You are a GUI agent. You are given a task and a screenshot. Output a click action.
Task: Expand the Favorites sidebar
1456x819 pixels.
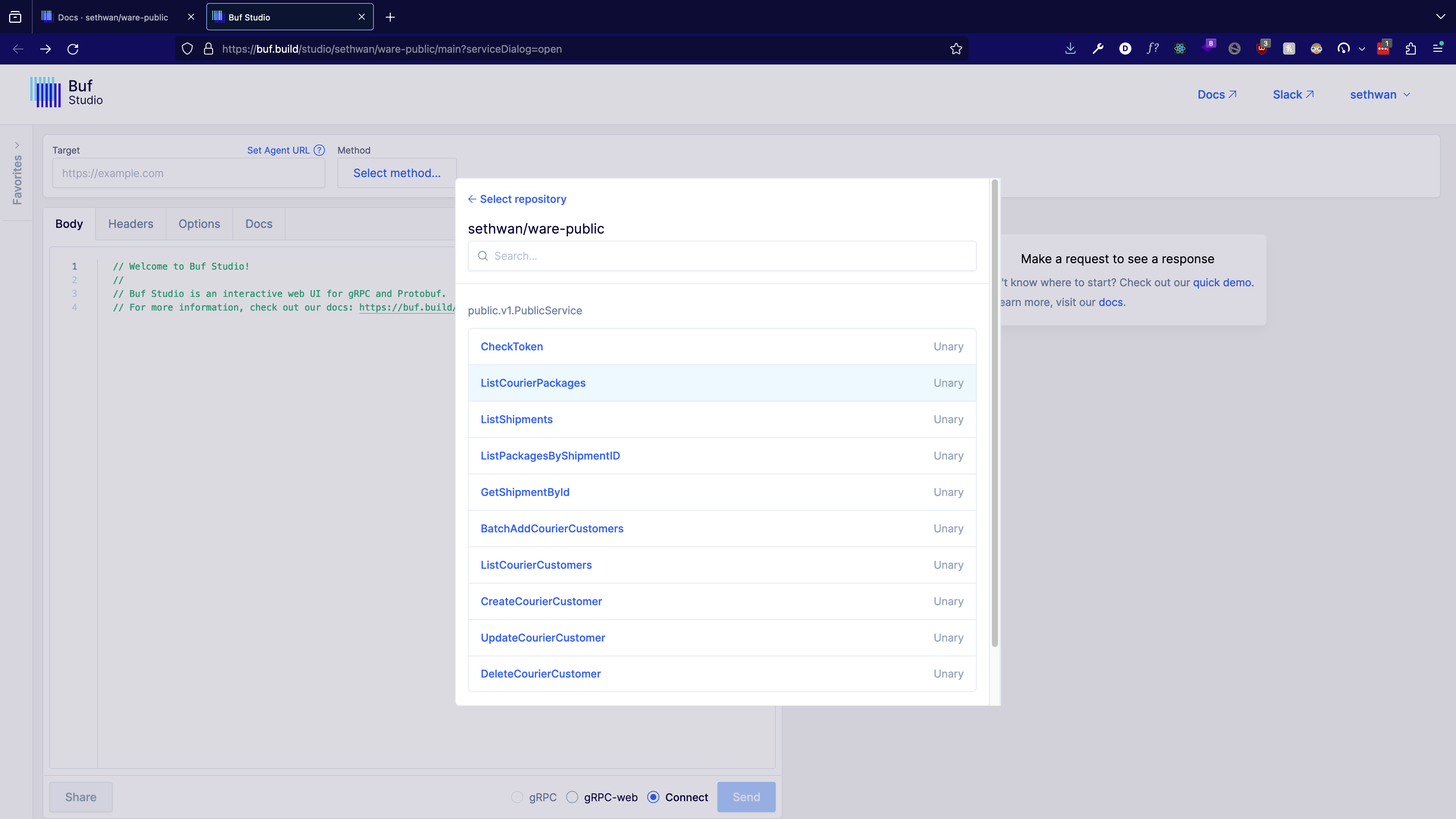[17, 145]
